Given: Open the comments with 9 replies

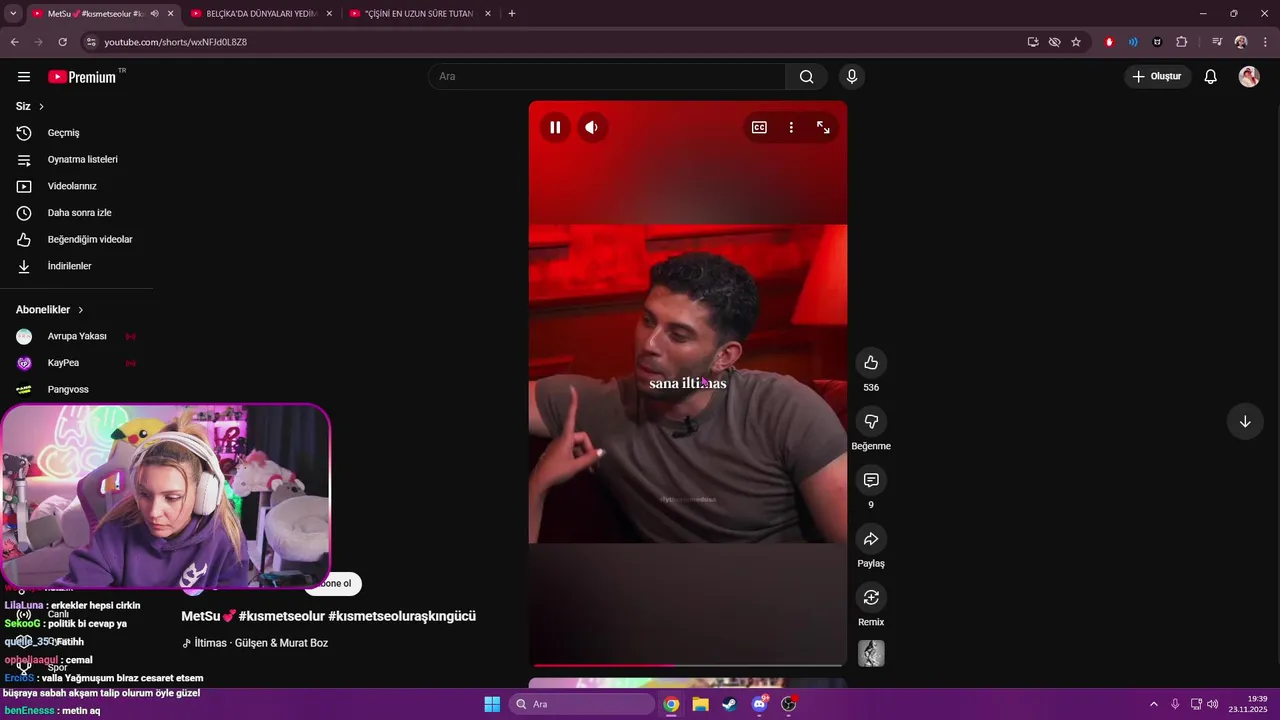Looking at the screenshot, I should 871,481.
